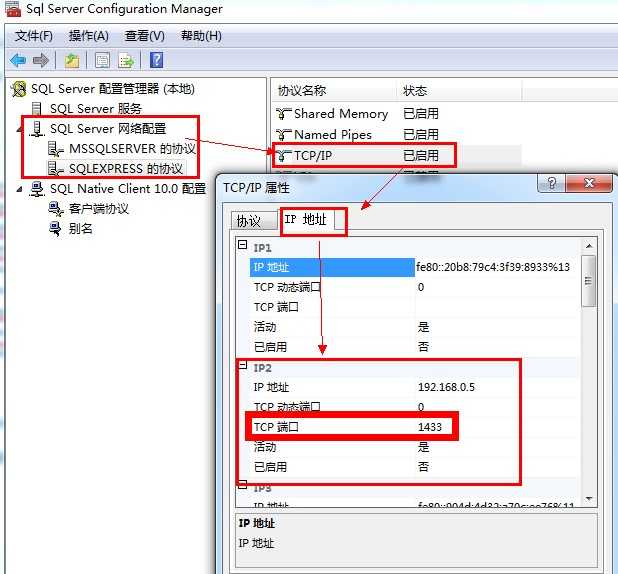
Task: Click the Named Pipes protocol icon
Action: pos(283,135)
